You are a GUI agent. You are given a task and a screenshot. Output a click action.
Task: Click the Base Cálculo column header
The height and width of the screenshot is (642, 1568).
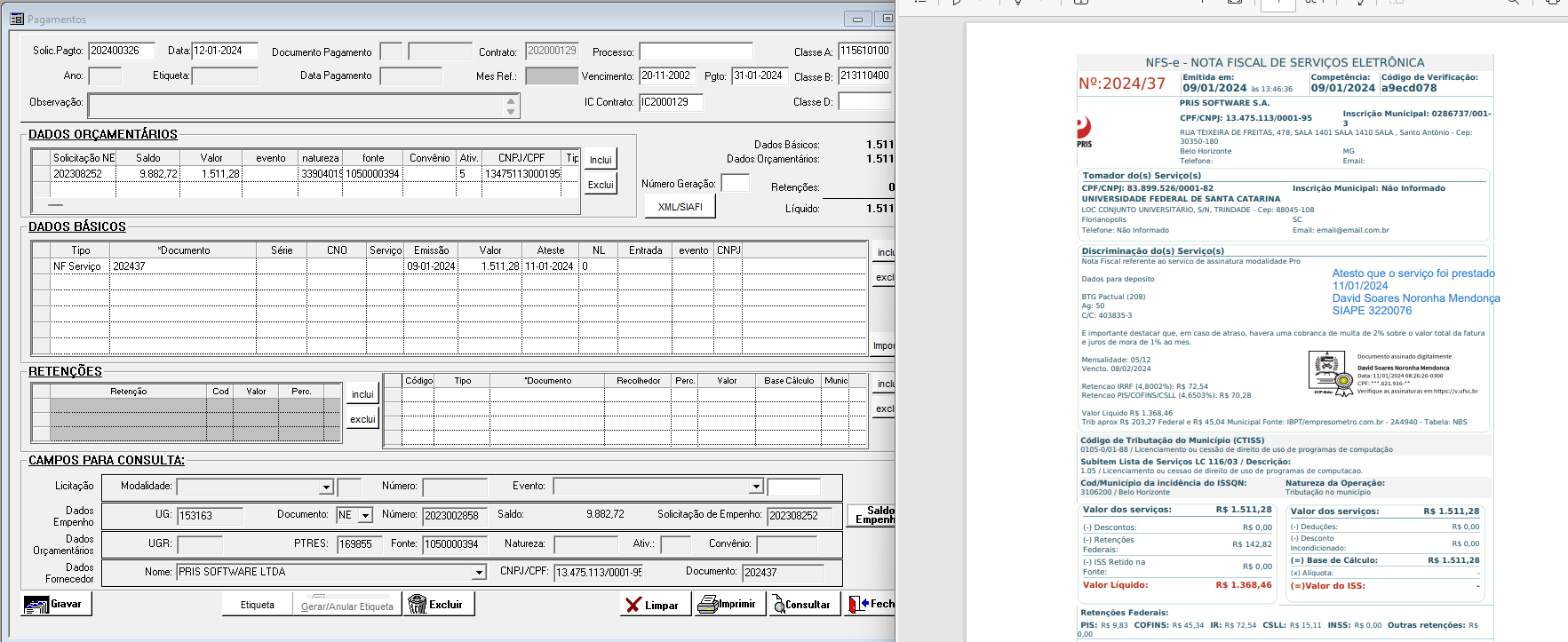click(789, 381)
